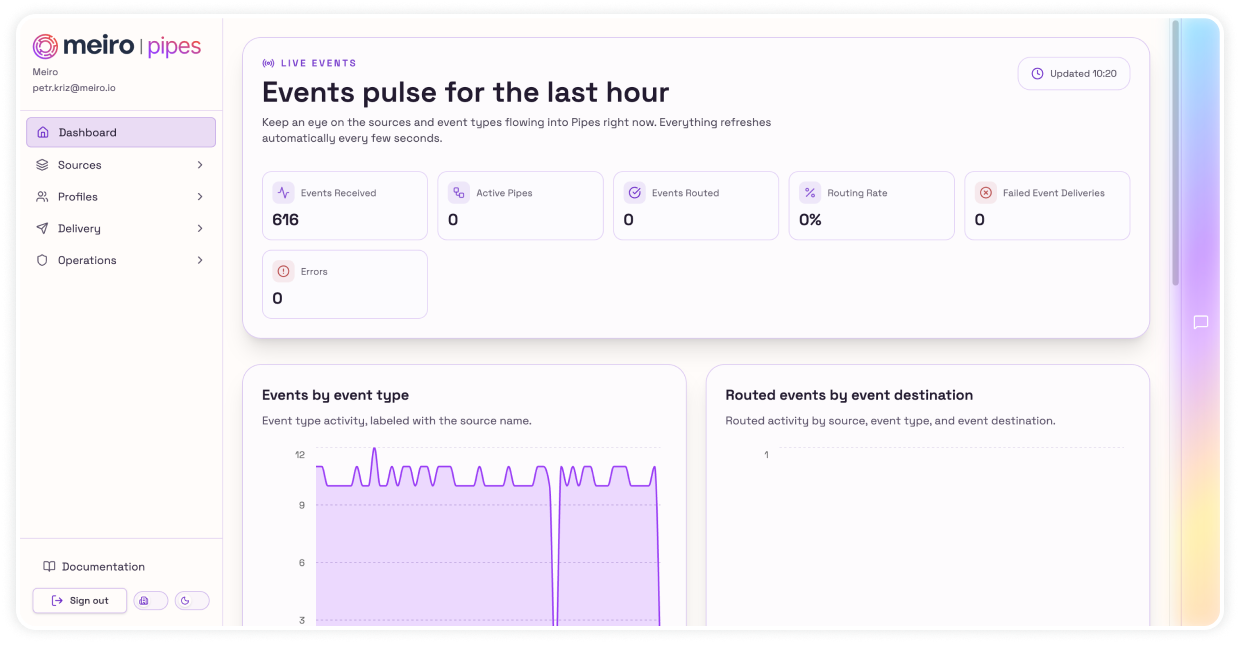Open the Dashboard menu item
The height and width of the screenshot is (648, 1240).
click(x=121, y=132)
